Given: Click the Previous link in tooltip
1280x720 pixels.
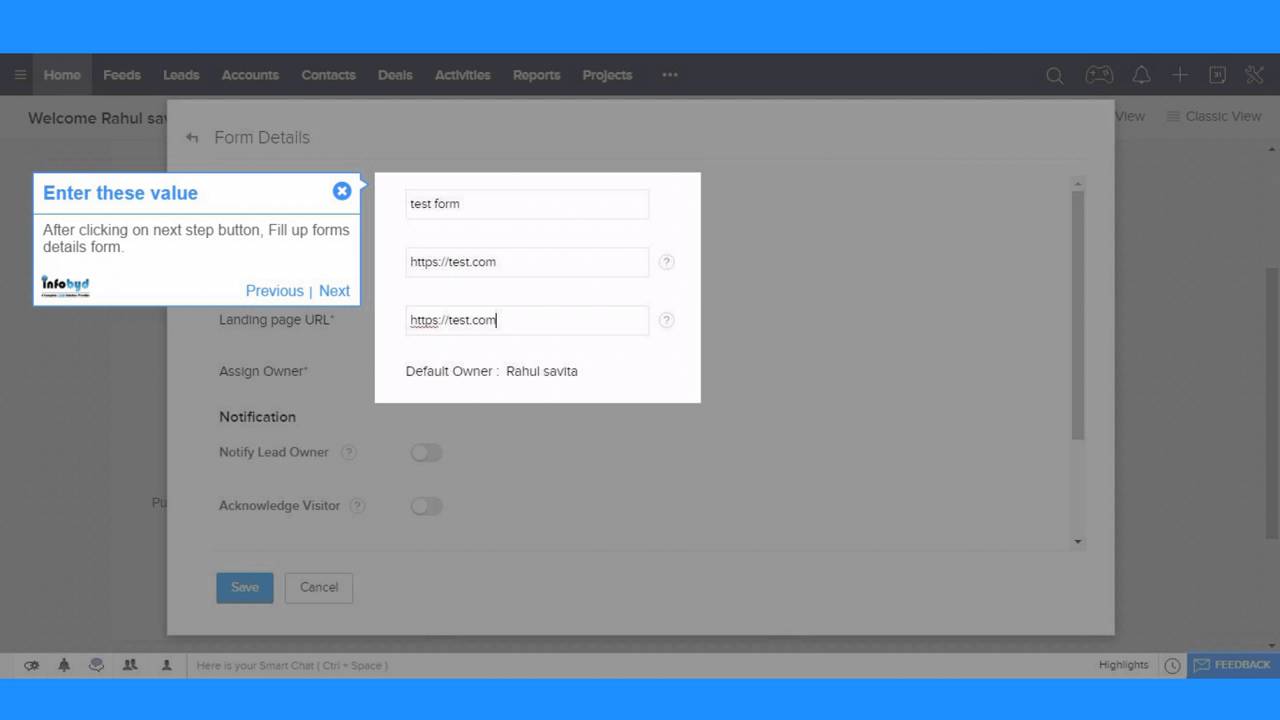Looking at the screenshot, I should (x=274, y=291).
